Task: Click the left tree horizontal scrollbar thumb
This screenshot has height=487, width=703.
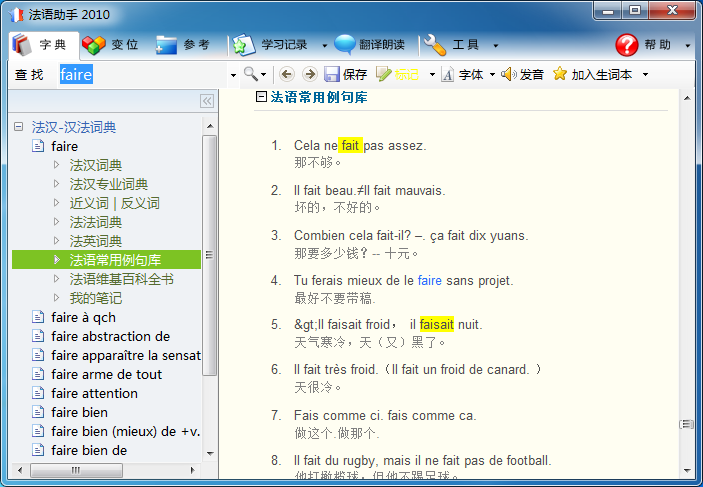Action: 76,470
